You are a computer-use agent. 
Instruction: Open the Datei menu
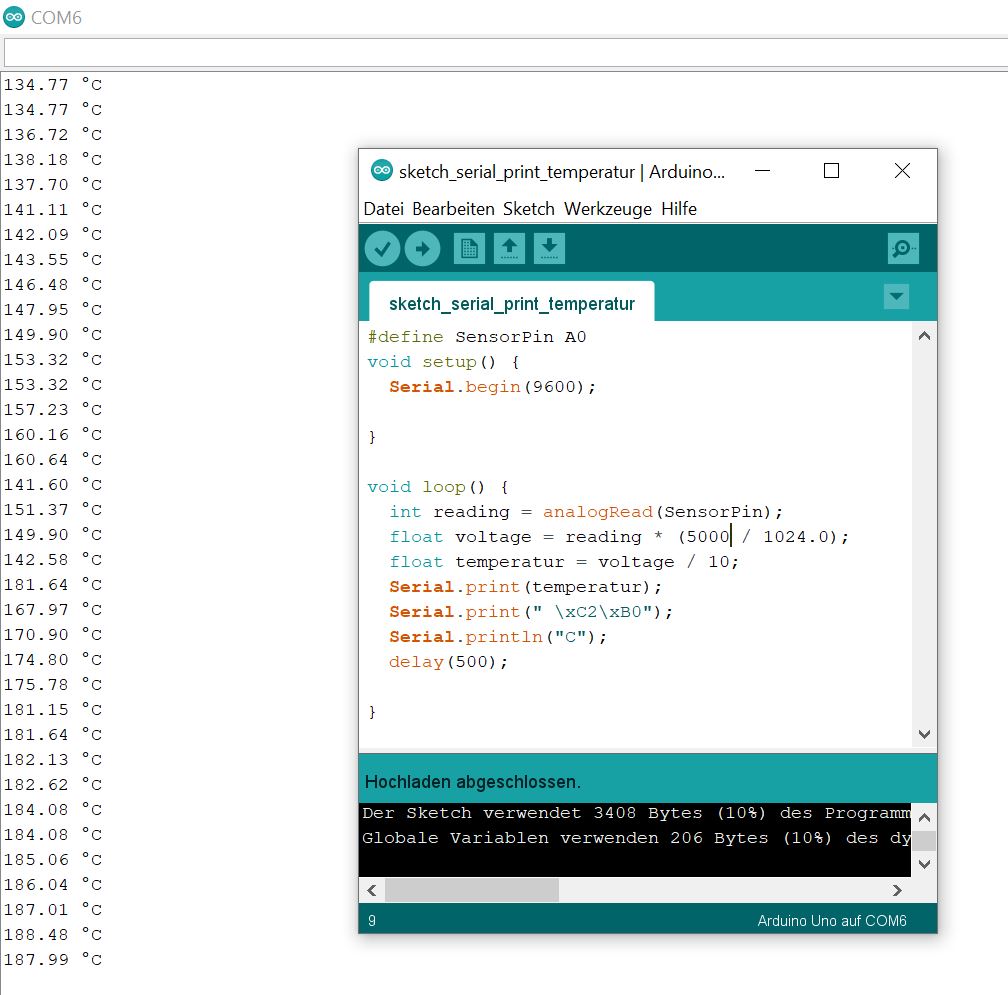pos(384,209)
